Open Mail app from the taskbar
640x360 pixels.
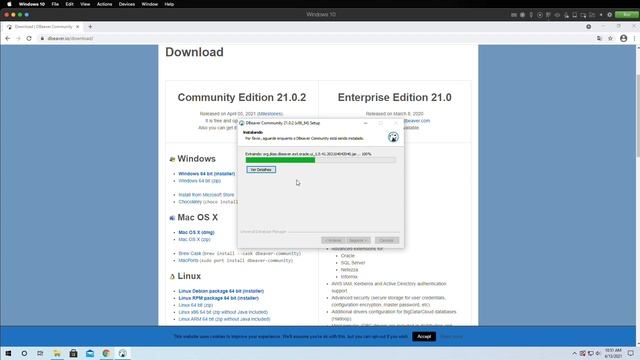[x=90, y=353]
